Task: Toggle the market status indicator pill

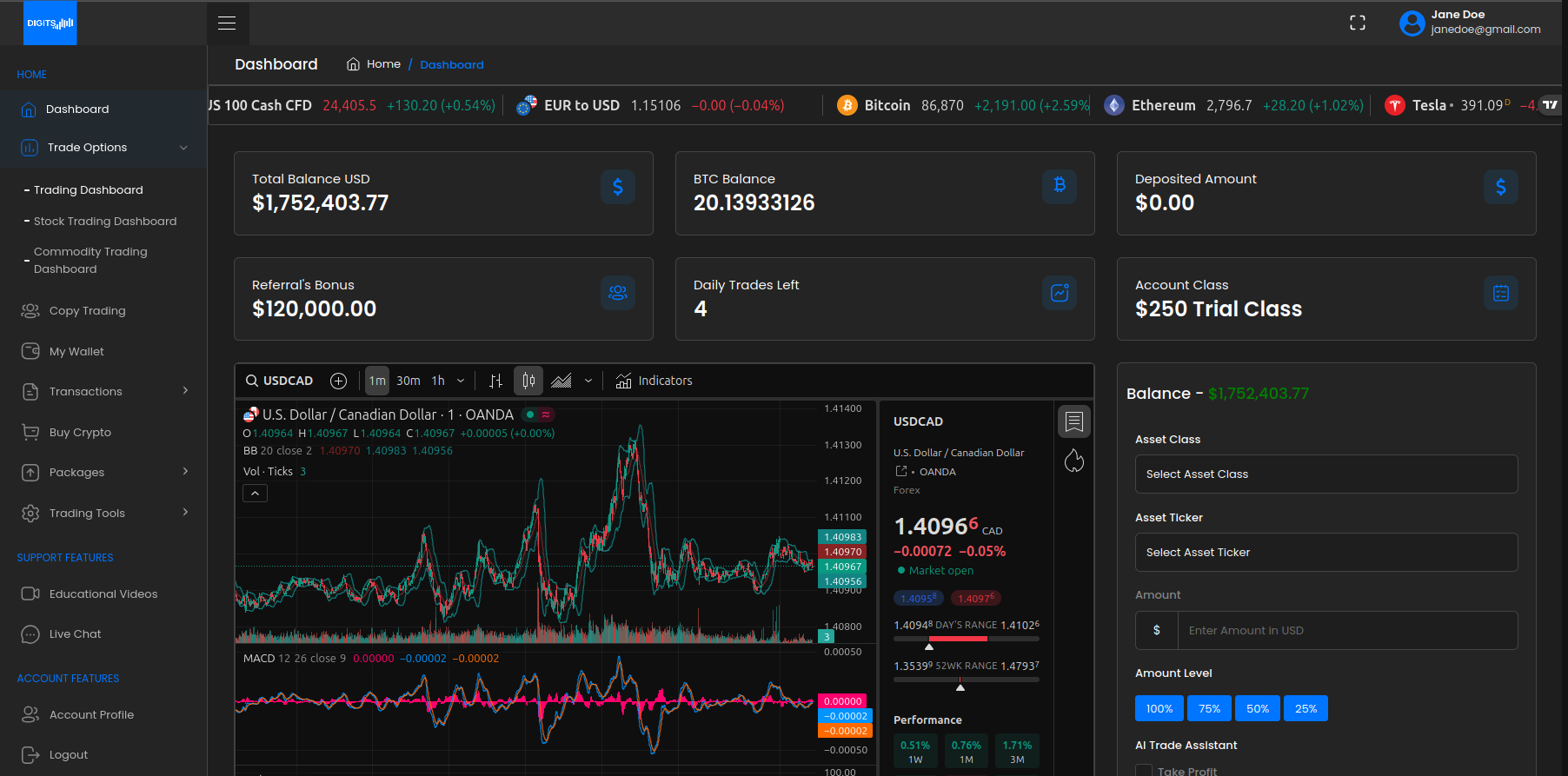Action: tap(537, 415)
